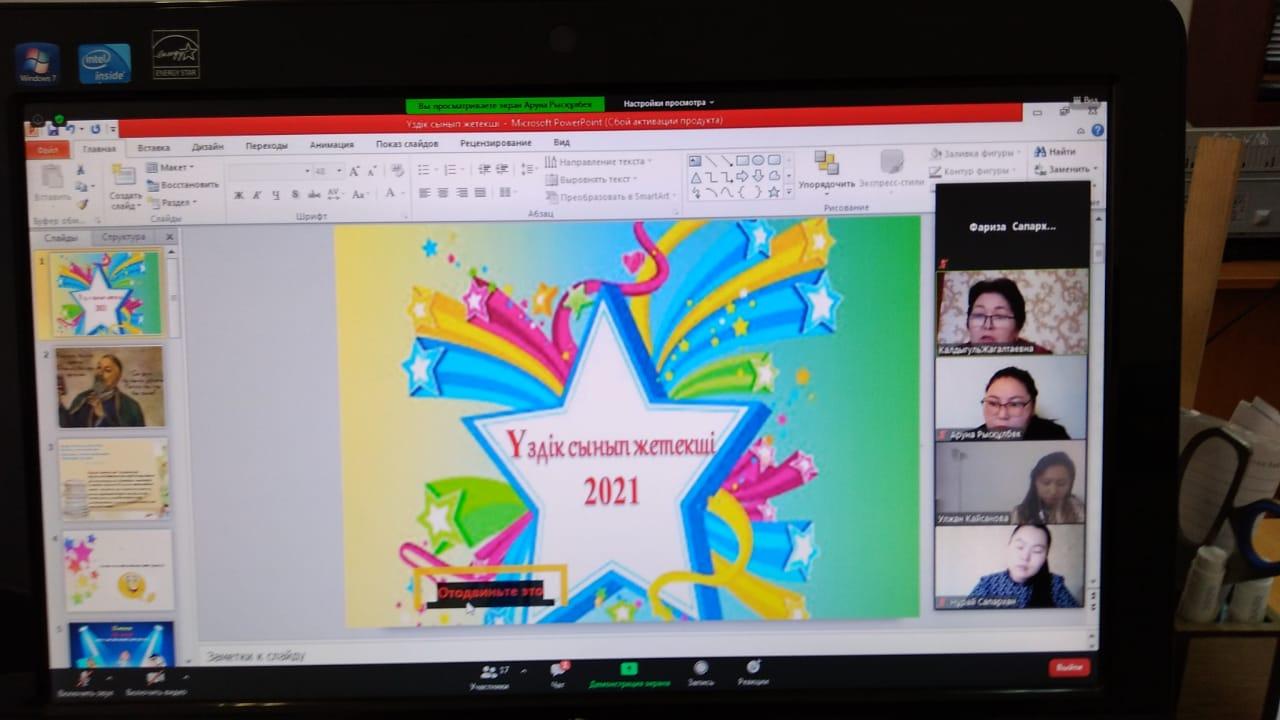Click the Increase font size icon
Viewport: 1280px width, 720px height.
[355, 171]
